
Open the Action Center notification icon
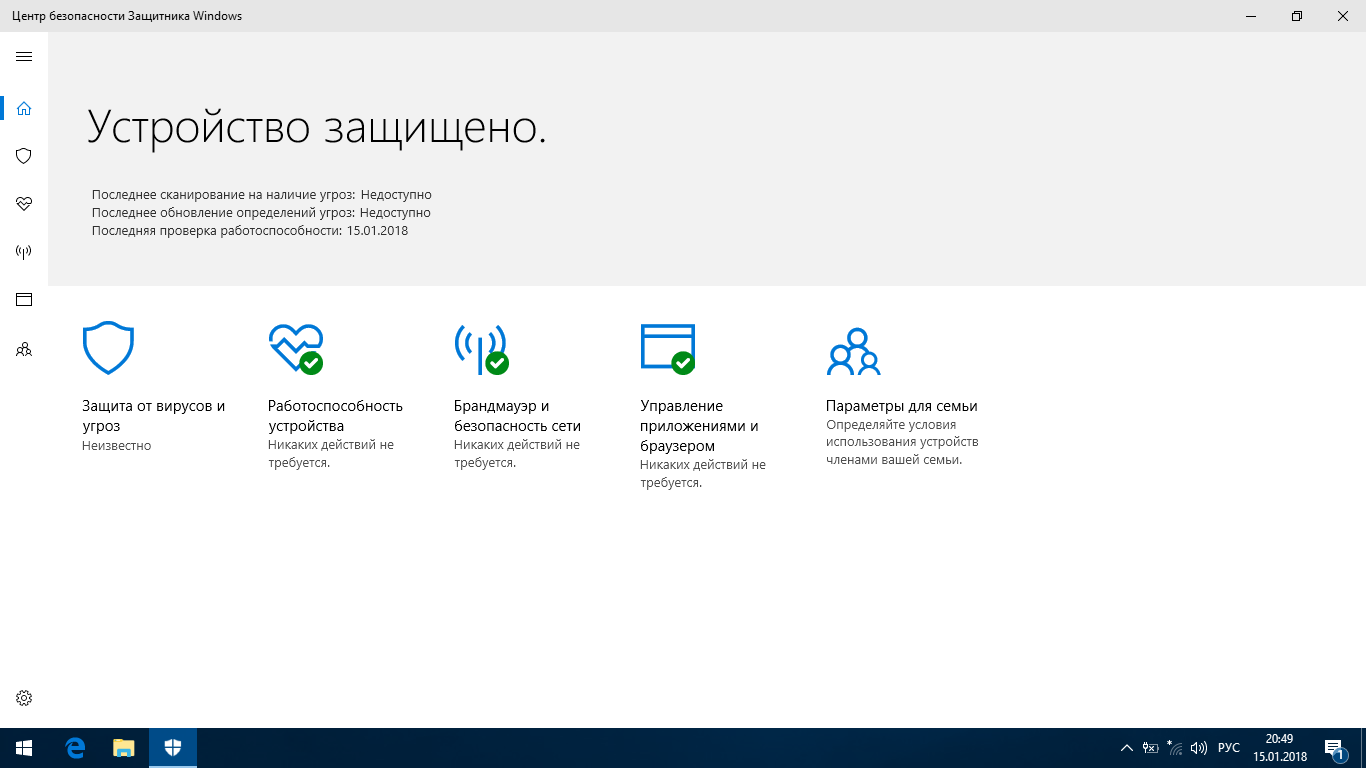pyautogui.click(x=1334, y=748)
